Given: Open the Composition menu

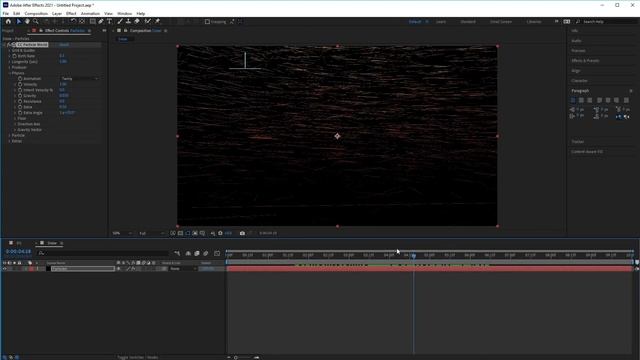Looking at the screenshot, I should pos(36,13).
